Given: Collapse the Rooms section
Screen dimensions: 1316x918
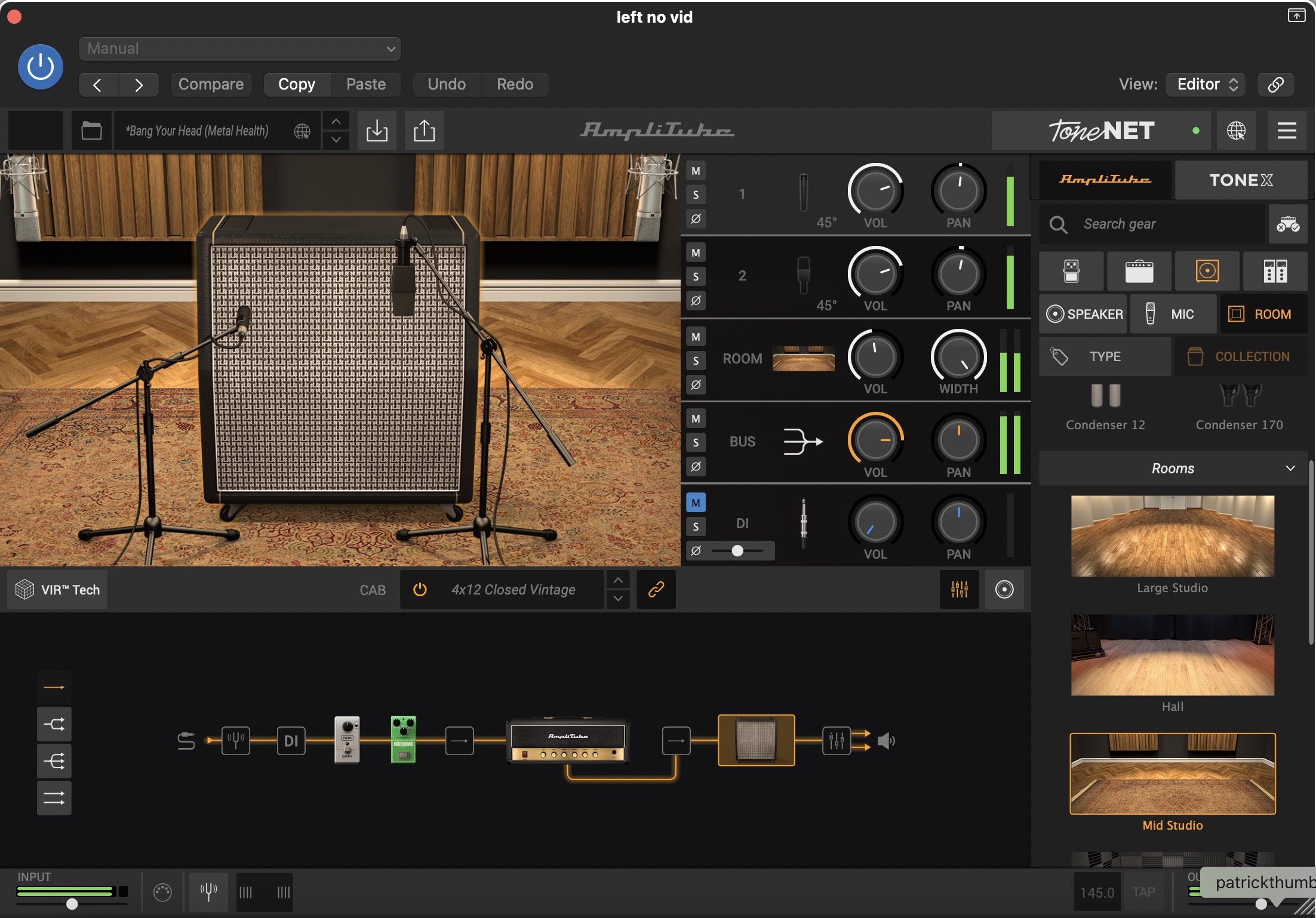Looking at the screenshot, I should [1290, 469].
